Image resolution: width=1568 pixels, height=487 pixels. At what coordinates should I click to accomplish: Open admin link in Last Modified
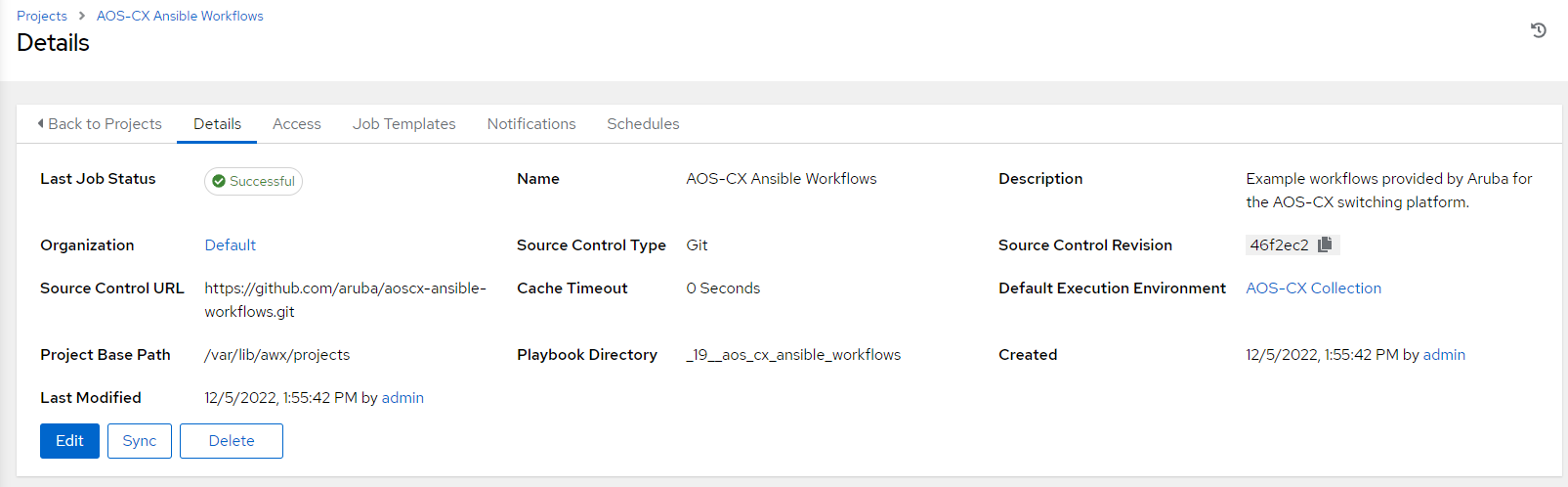tap(403, 398)
